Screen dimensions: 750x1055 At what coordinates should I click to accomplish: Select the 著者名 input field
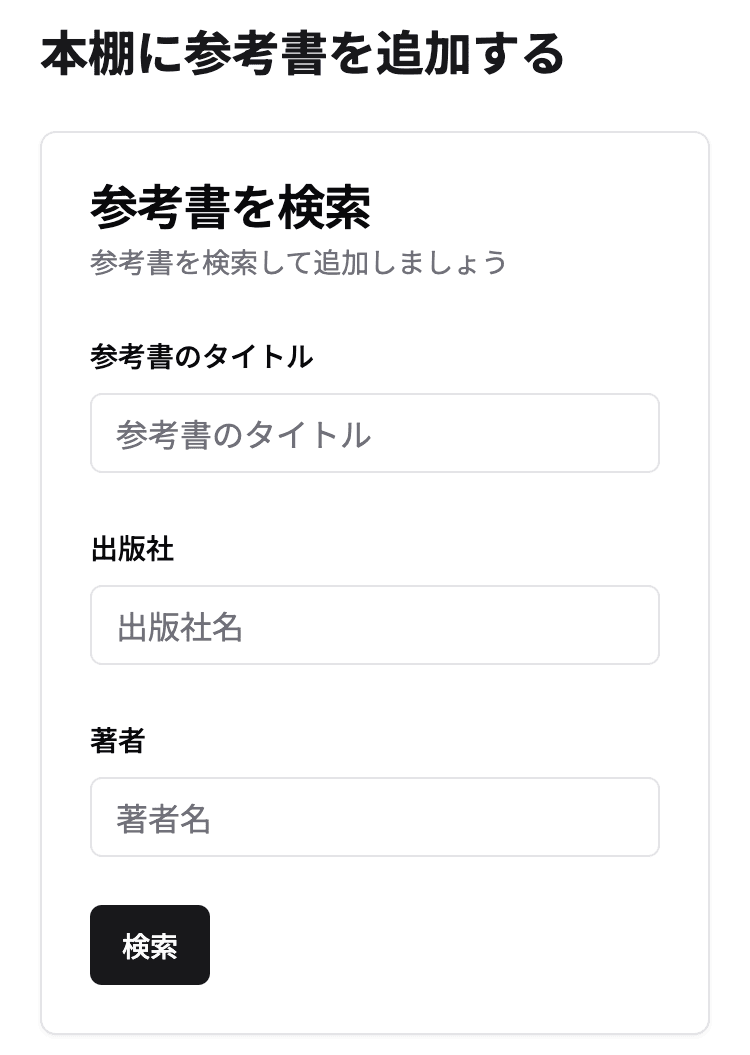[374, 817]
